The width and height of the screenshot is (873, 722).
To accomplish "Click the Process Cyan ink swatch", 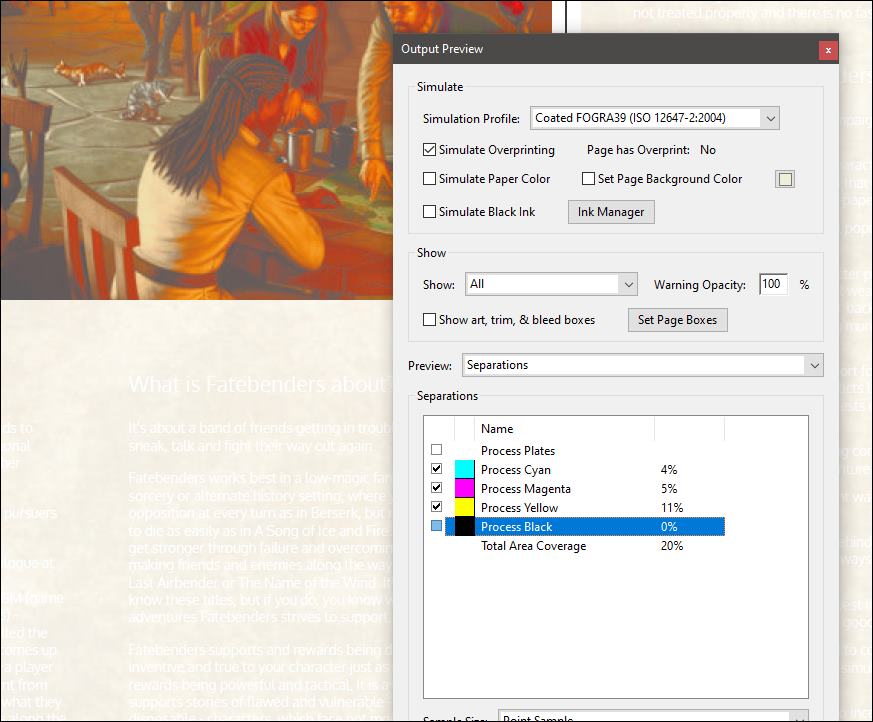I will coord(463,469).
